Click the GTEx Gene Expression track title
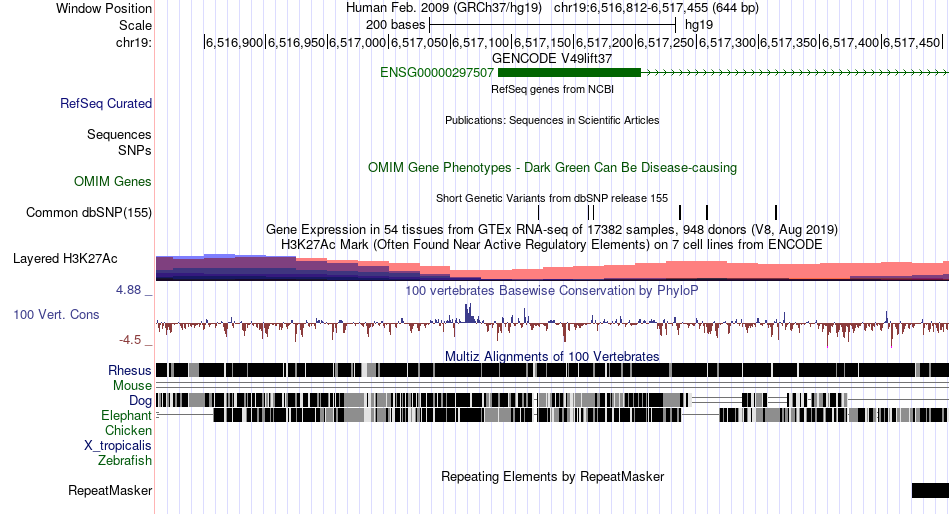 552,230
